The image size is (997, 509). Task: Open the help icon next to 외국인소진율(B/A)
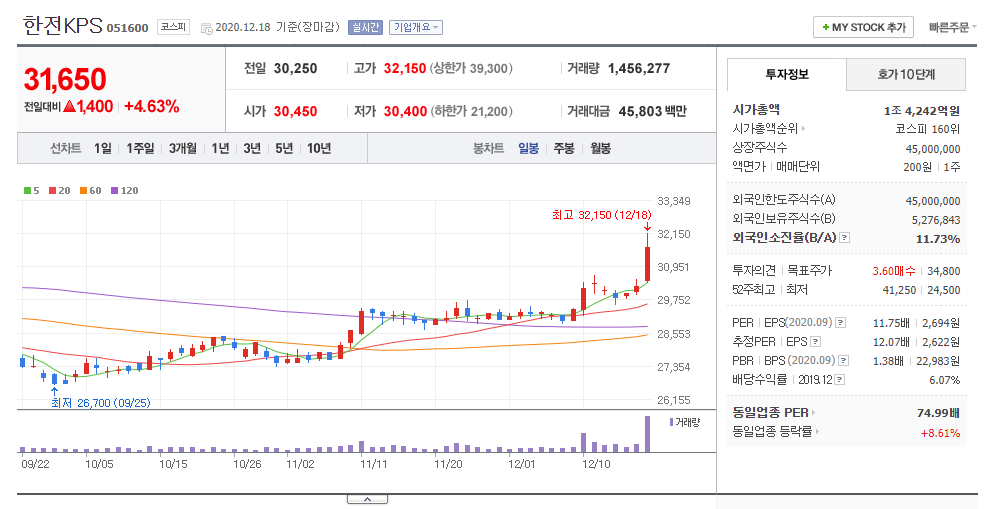coord(844,238)
